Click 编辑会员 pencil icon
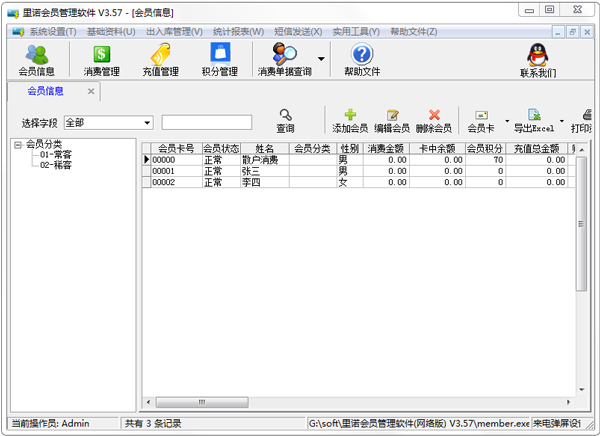The height and width of the screenshot is (436, 600). [392, 115]
